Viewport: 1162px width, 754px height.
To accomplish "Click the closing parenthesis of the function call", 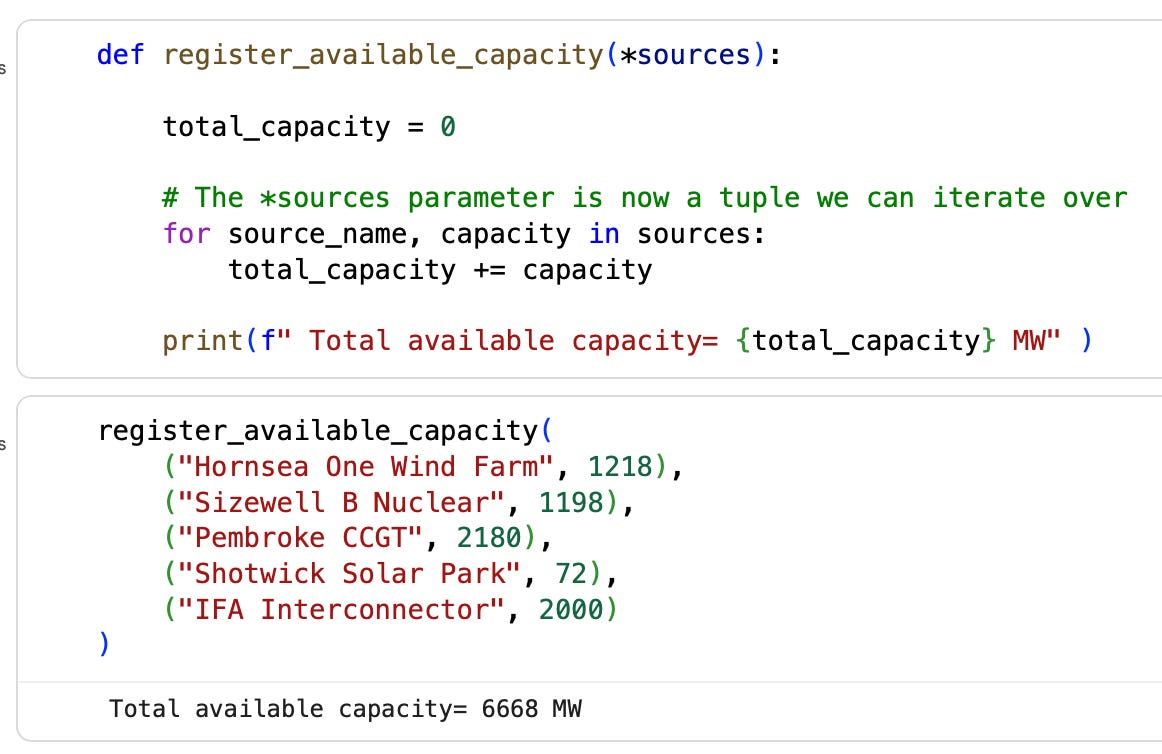I will (x=104, y=644).
